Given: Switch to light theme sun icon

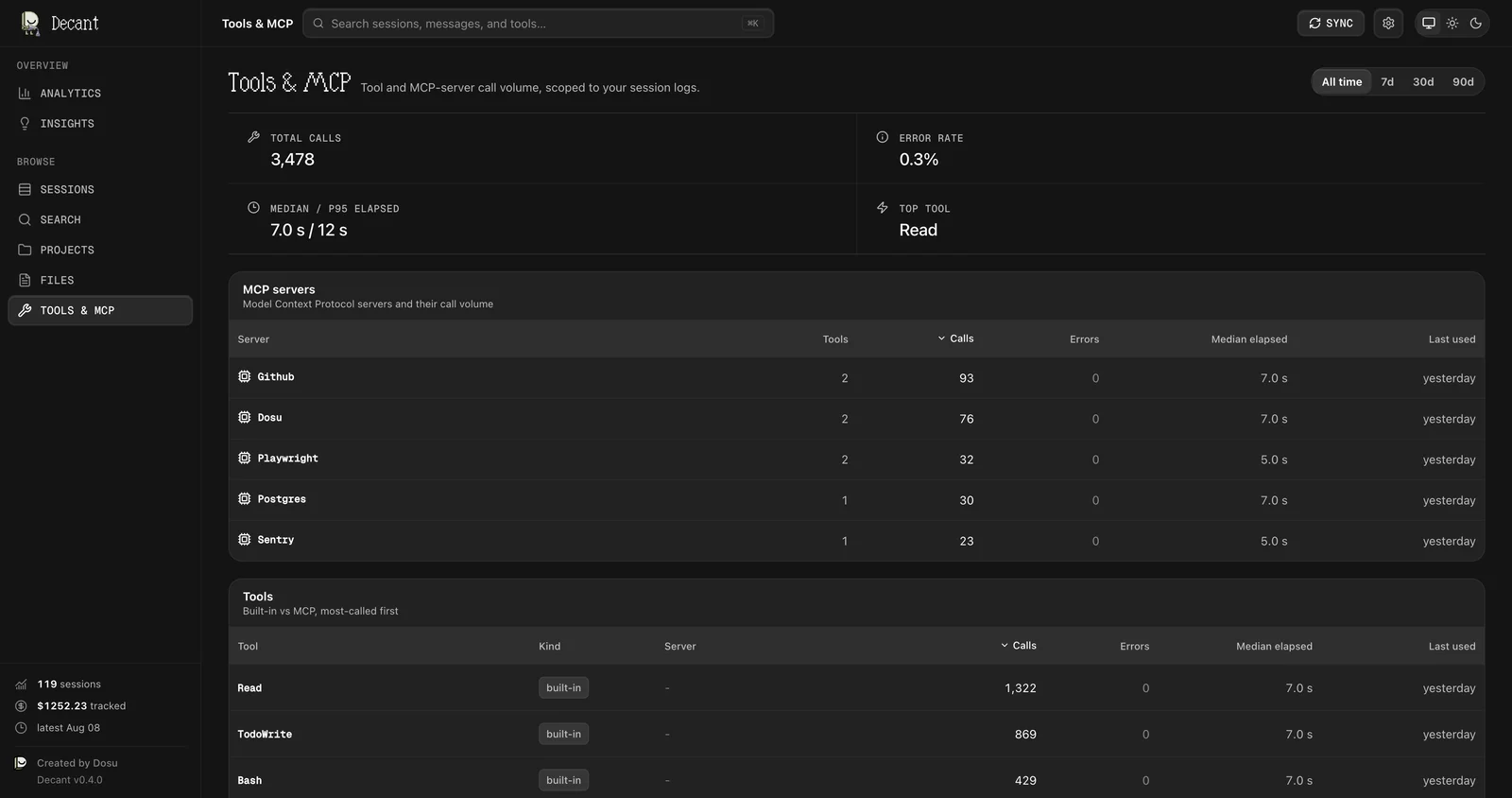Looking at the screenshot, I should pos(1452,24).
